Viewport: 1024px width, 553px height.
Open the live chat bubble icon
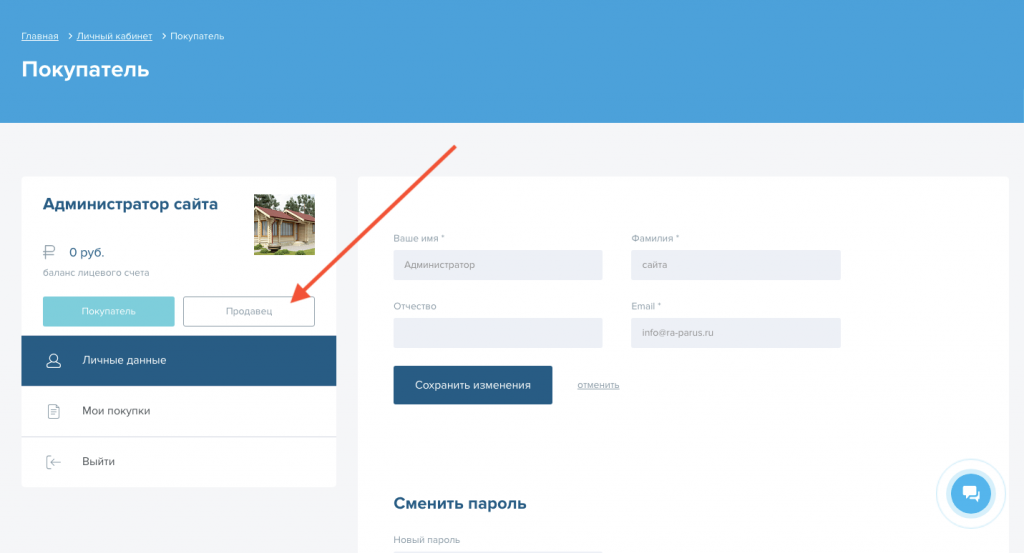pos(970,494)
